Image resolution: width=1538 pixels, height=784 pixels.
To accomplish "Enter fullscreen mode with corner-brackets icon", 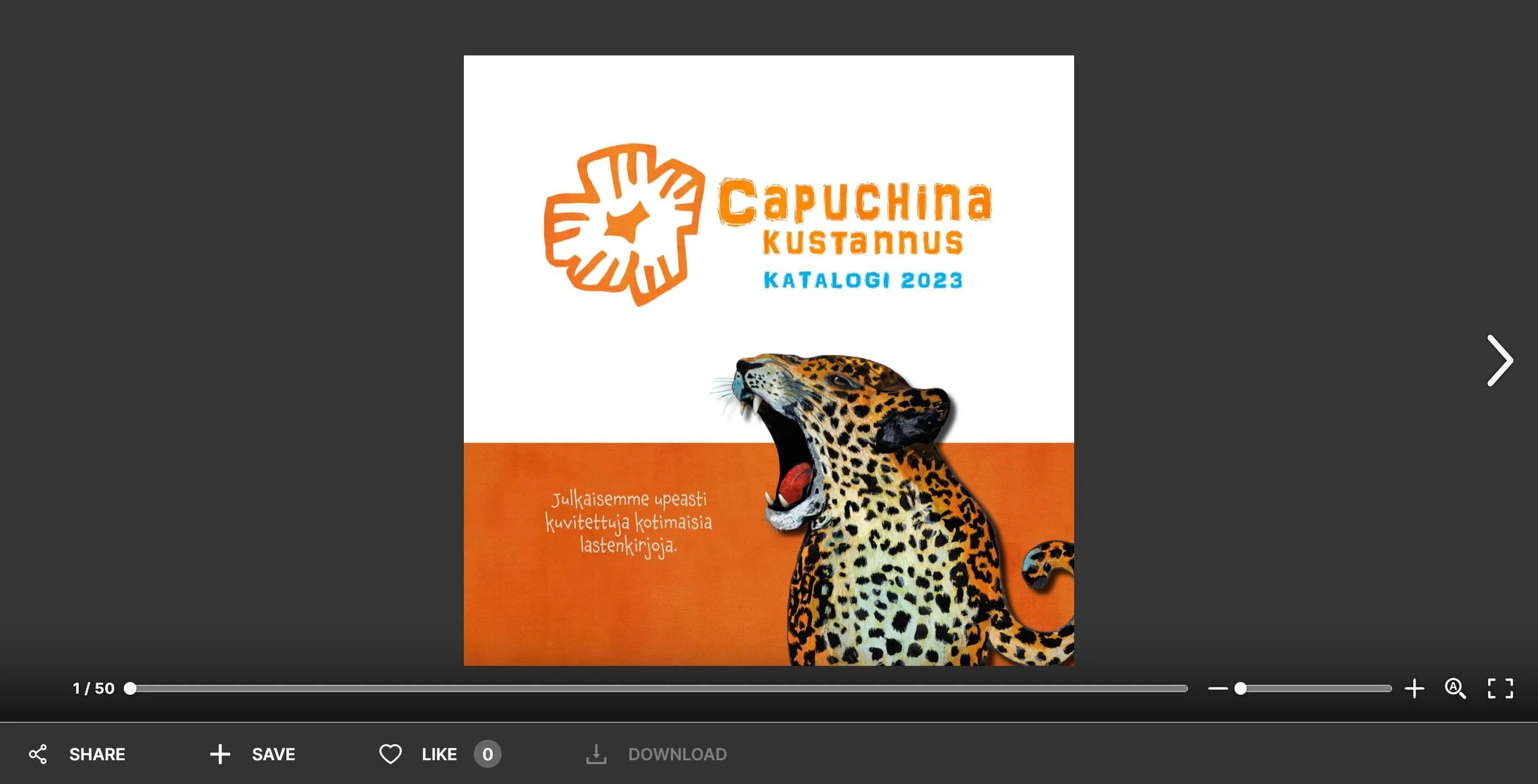I will point(1500,689).
